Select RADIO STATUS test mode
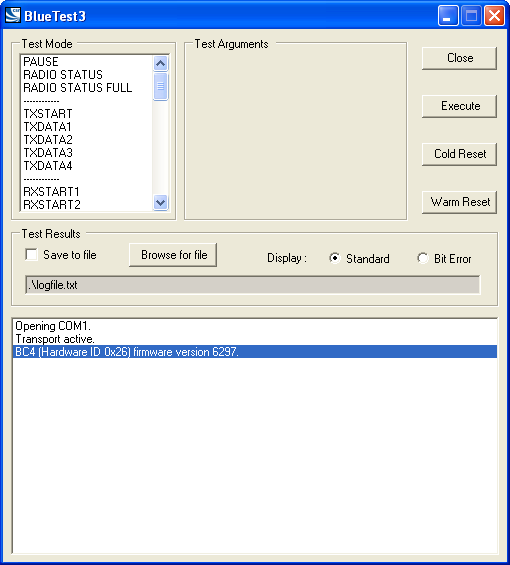Screen dimensions: 510x565 [87, 75]
